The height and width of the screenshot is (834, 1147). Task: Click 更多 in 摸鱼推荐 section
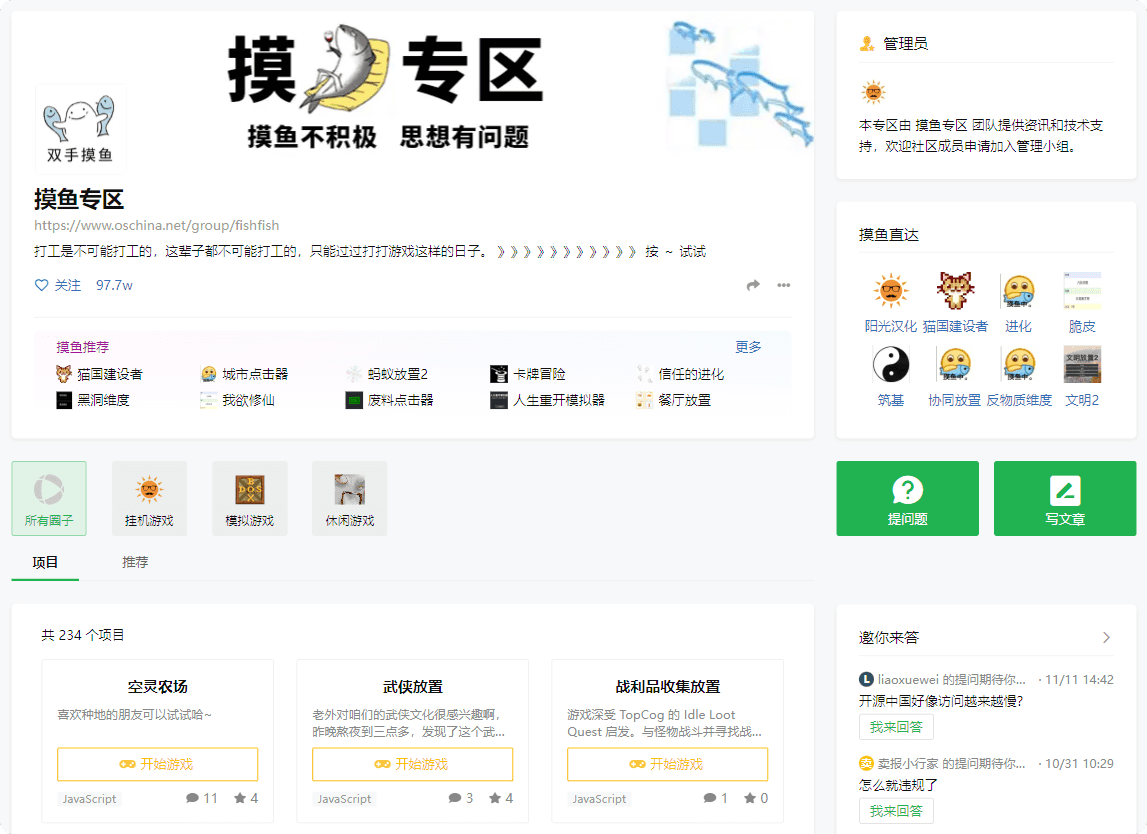[748, 347]
